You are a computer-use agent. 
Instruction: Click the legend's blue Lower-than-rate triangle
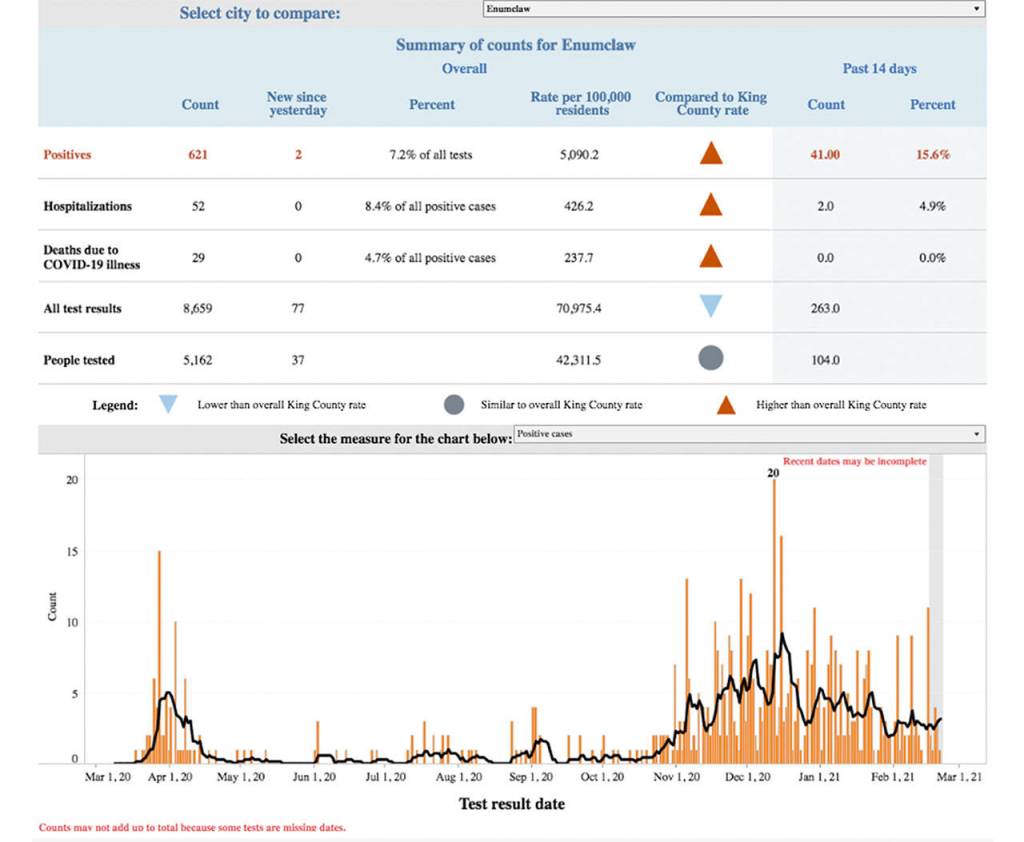(x=168, y=405)
